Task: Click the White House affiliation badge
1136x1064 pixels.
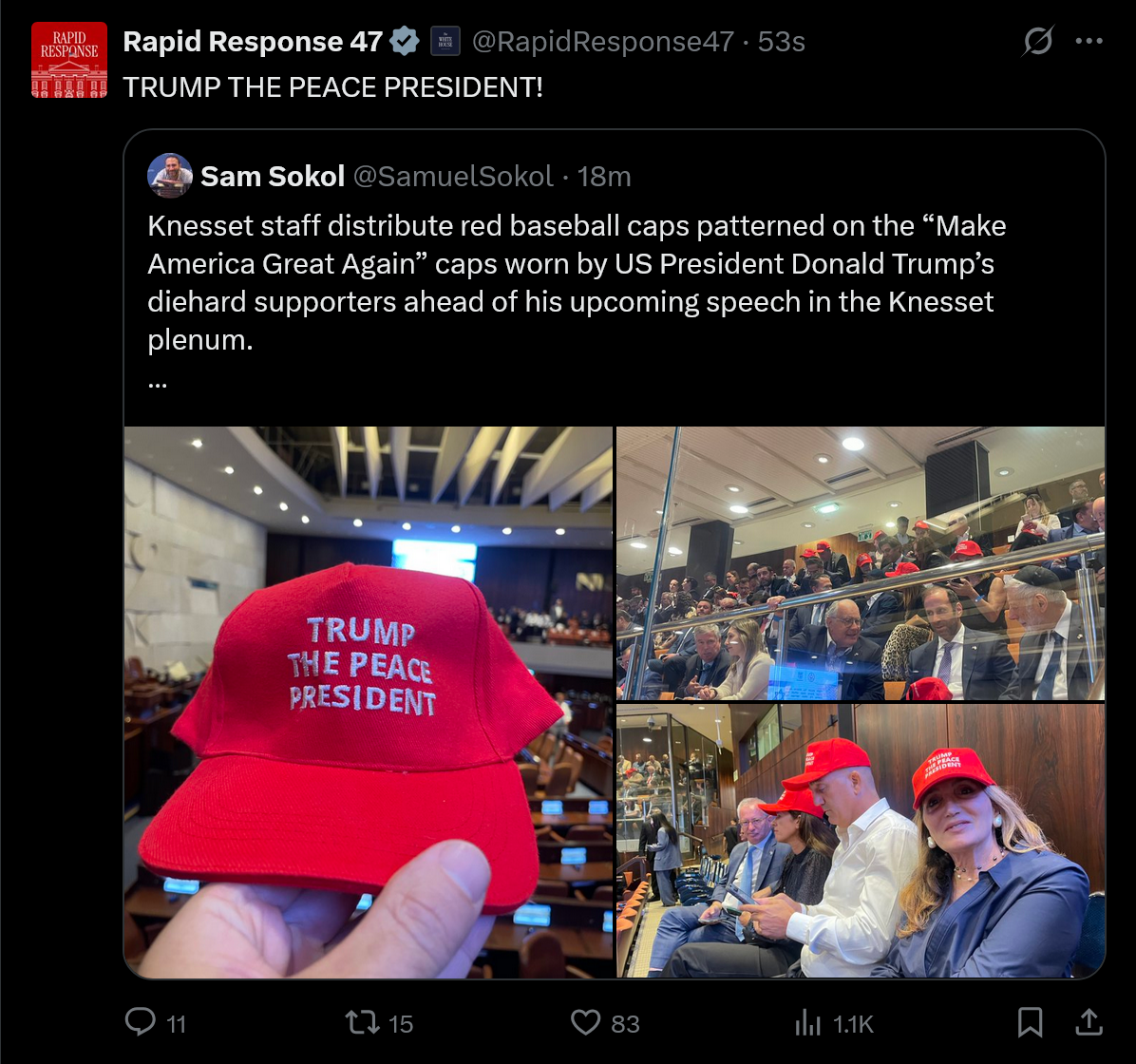Action: pyautogui.click(x=445, y=41)
